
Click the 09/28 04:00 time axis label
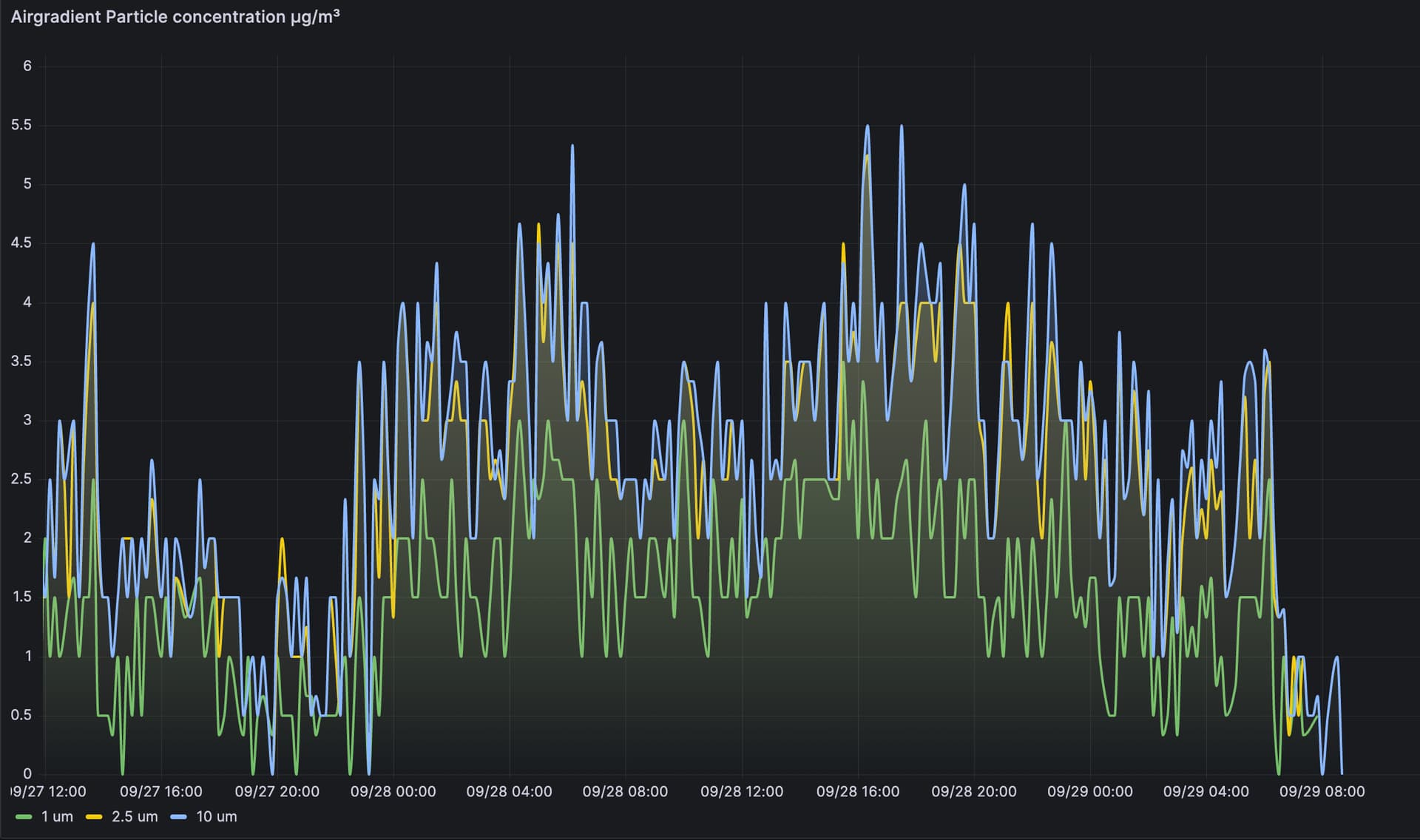pos(509,792)
